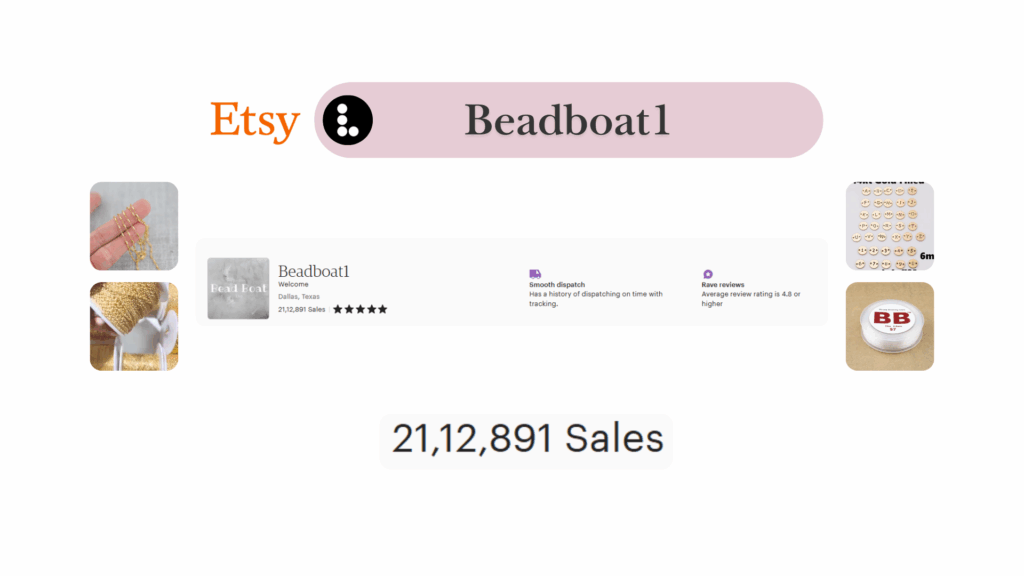Click the black dotted circle logo
The height and width of the screenshot is (576, 1024).
click(347, 121)
